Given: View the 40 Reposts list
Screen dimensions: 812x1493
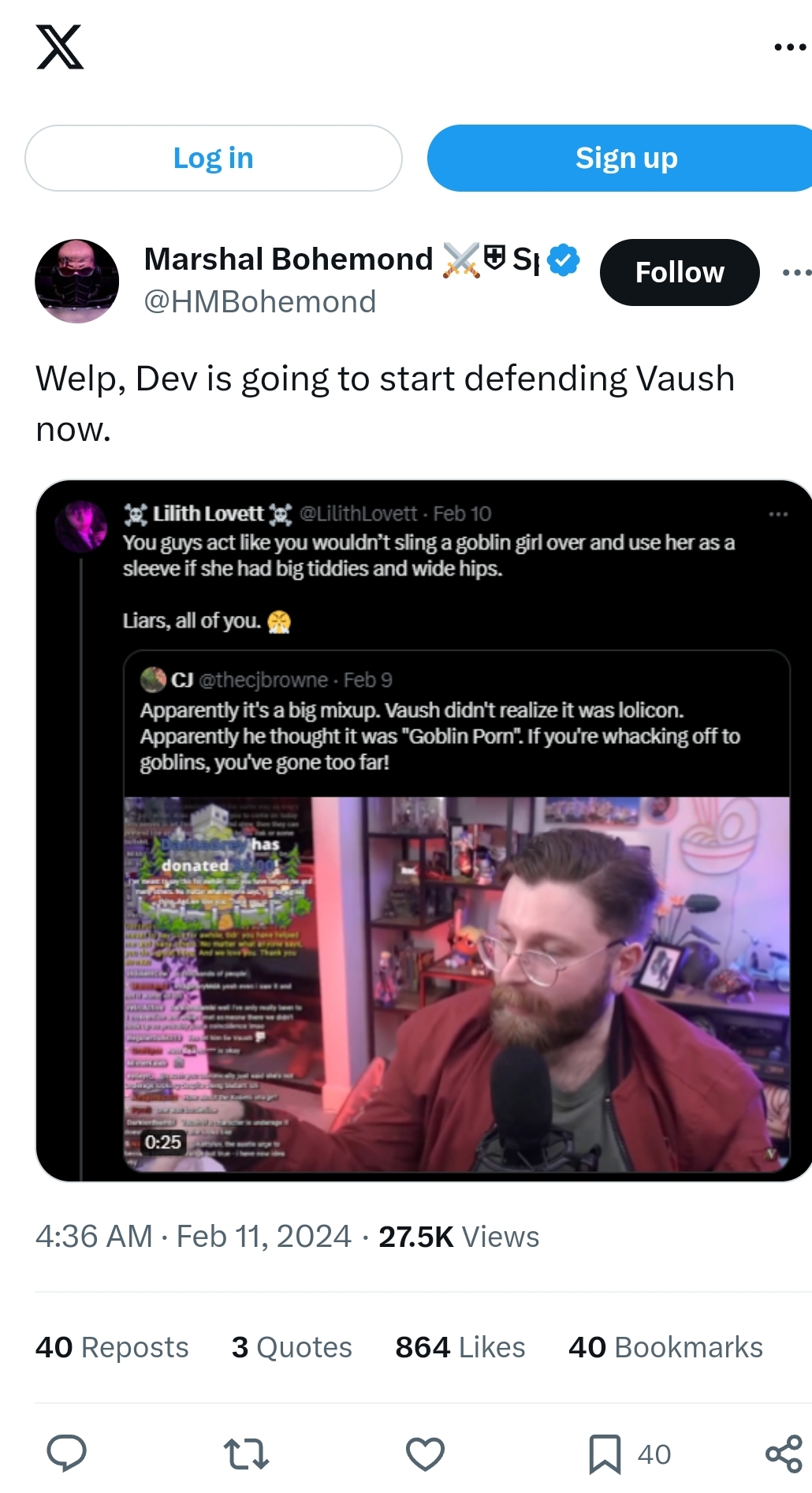Looking at the screenshot, I should click(112, 1347).
